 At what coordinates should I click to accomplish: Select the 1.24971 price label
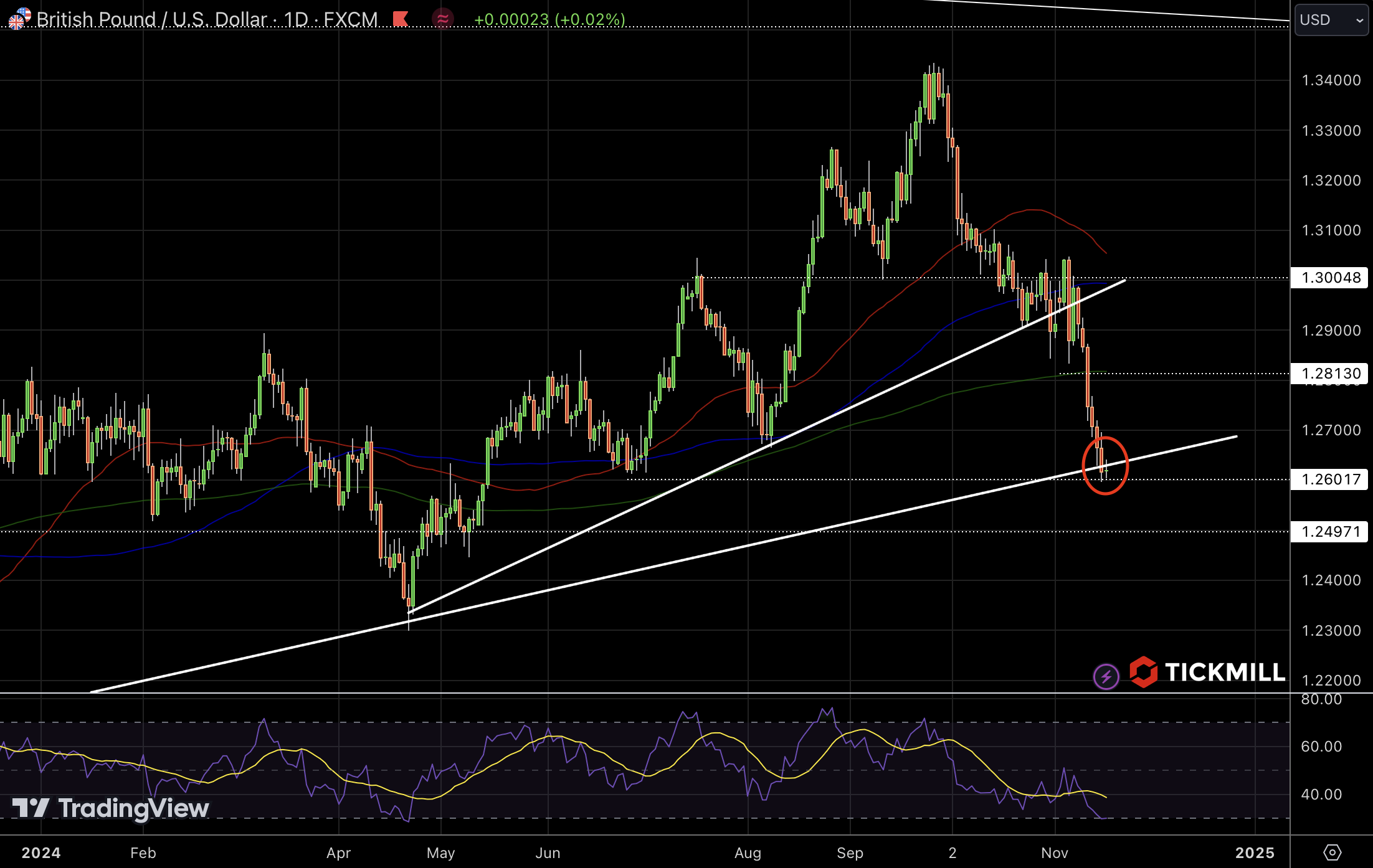(1330, 532)
